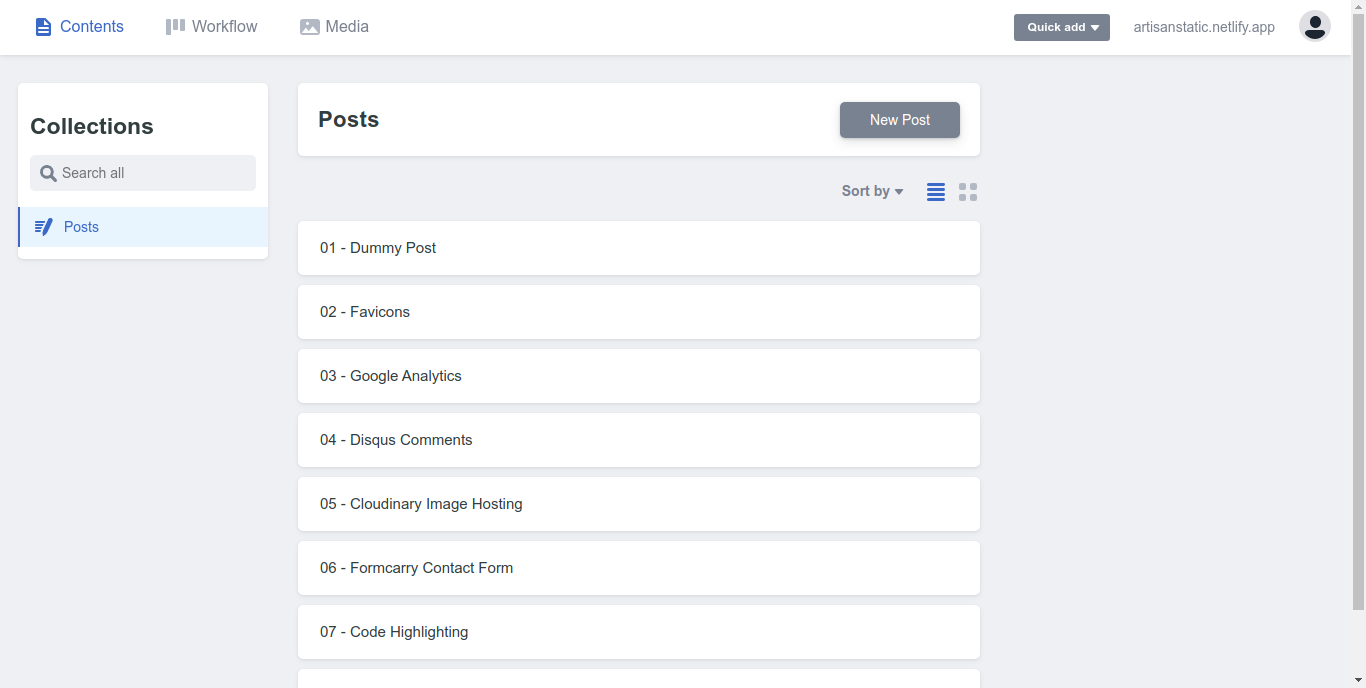Click the search magnifier icon
Image resolution: width=1366 pixels, height=688 pixels.
(48, 173)
